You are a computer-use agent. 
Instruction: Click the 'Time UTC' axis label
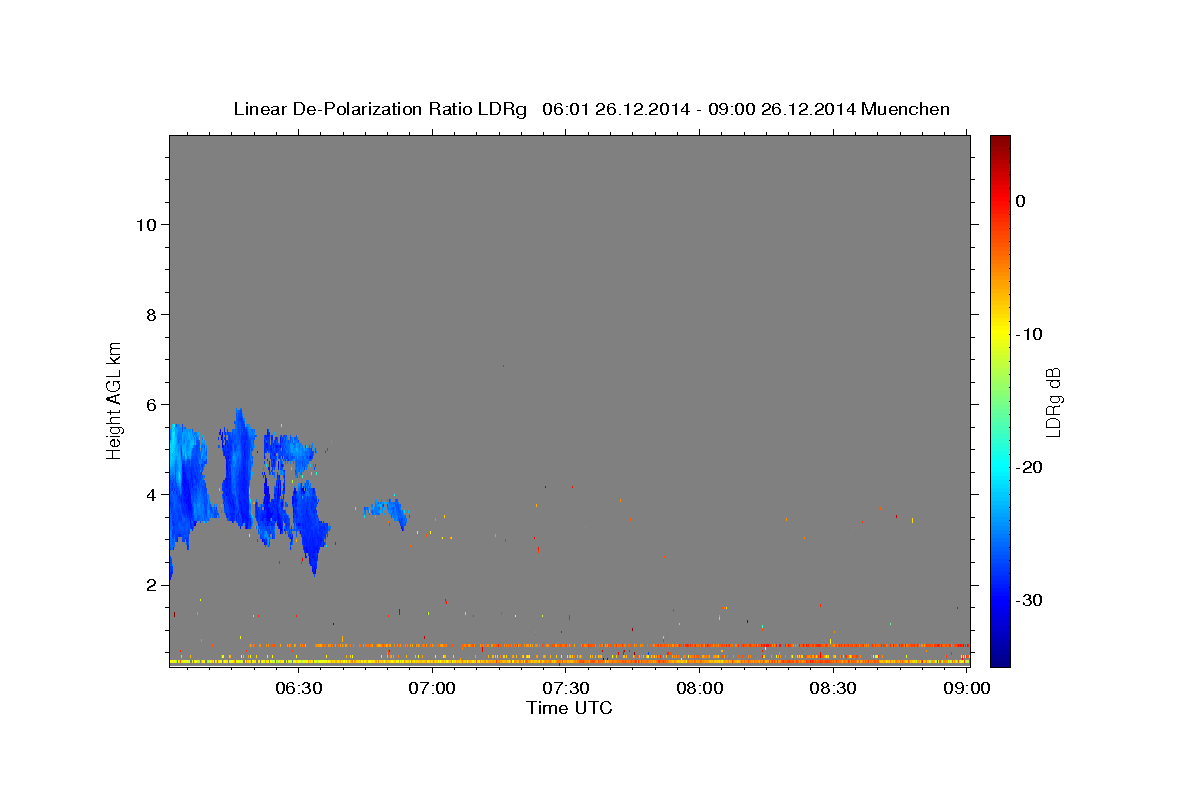pyautogui.click(x=569, y=708)
